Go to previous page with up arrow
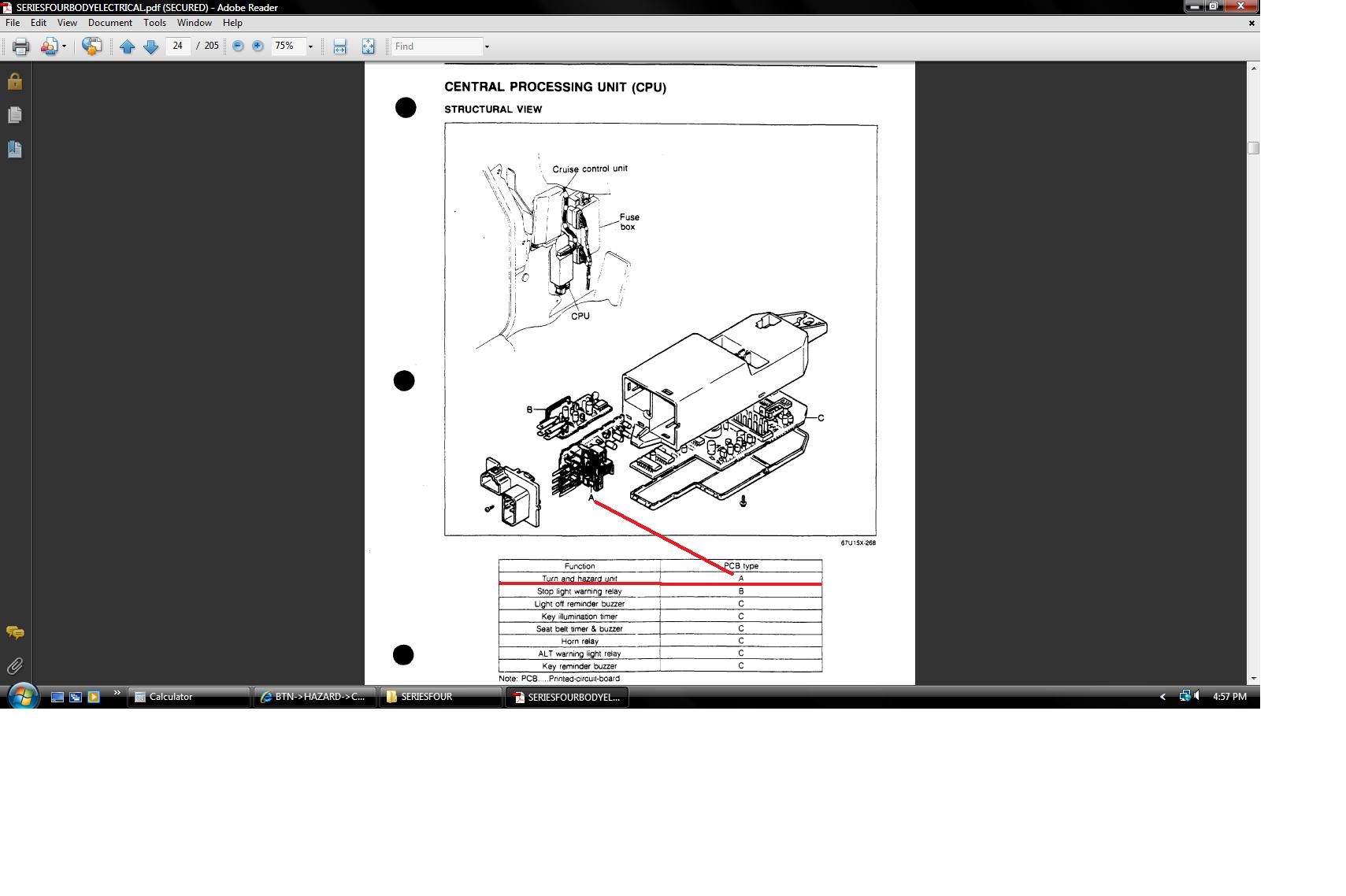Screen dimensions: 1346x896 coord(127,46)
